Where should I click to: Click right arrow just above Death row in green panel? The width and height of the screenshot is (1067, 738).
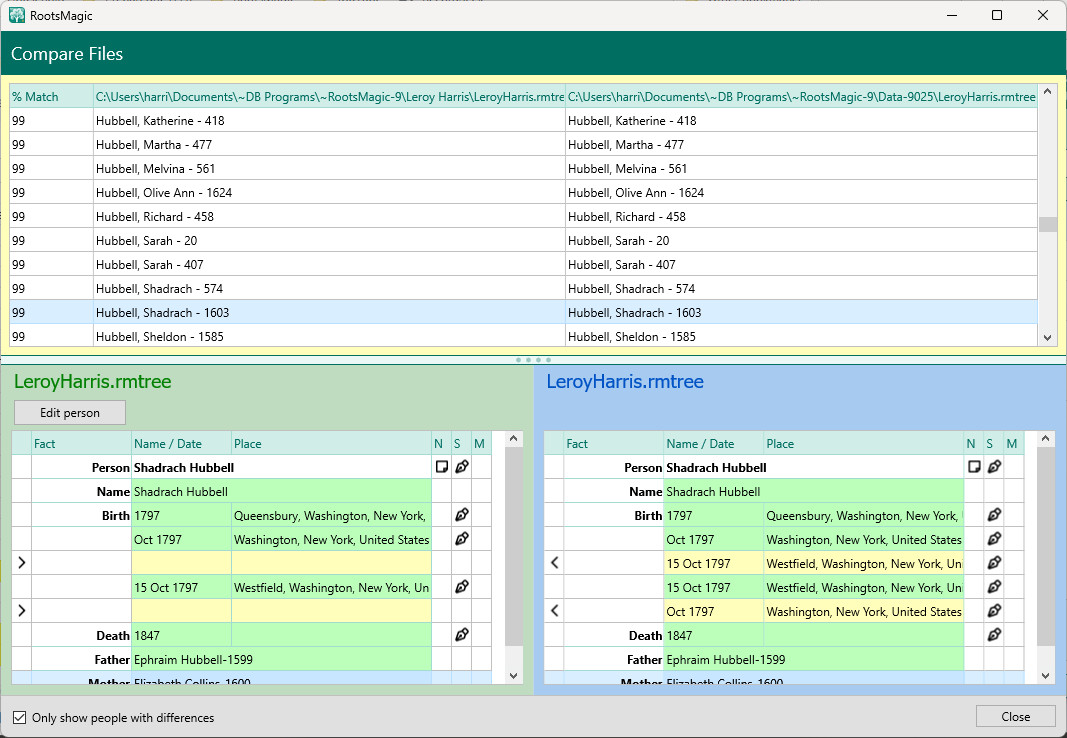[x=22, y=611]
